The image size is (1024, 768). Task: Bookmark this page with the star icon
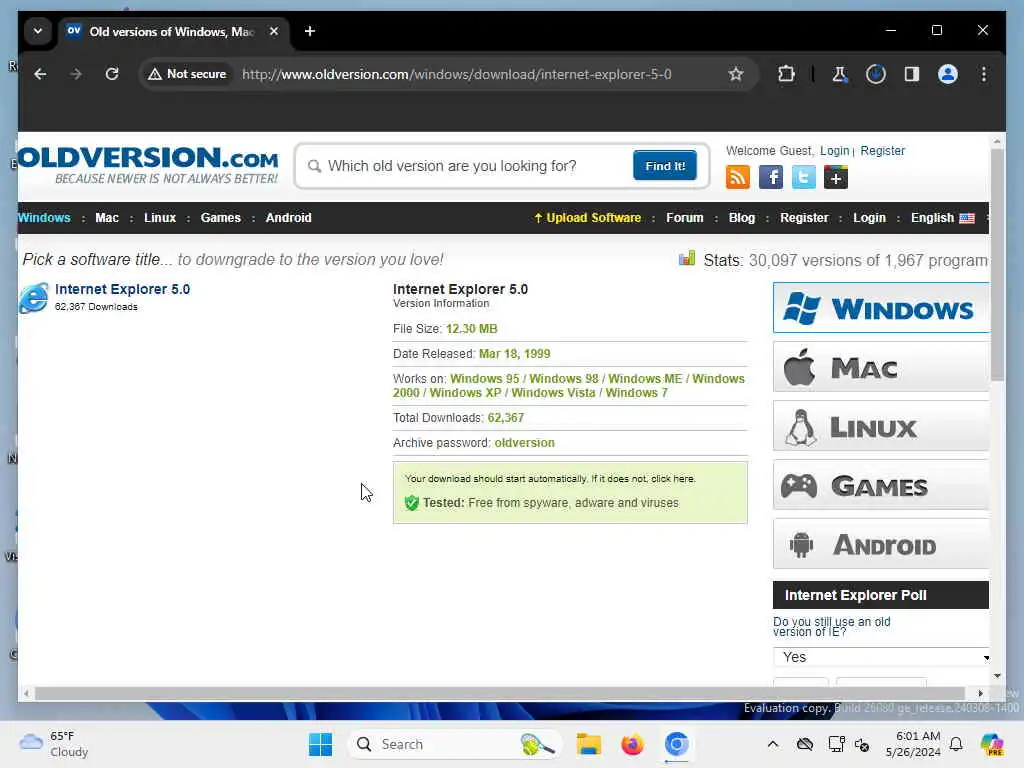[x=735, y=74]
